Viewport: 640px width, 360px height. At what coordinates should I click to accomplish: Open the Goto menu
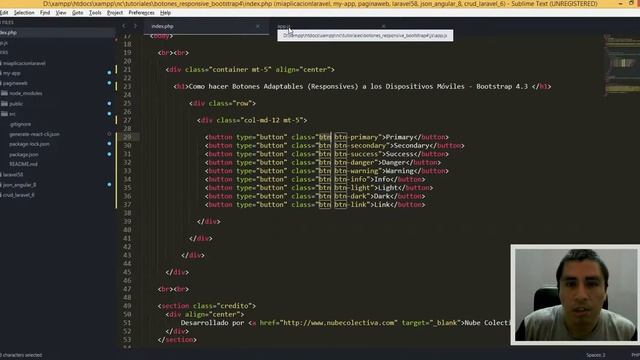(x=78, y=13)
